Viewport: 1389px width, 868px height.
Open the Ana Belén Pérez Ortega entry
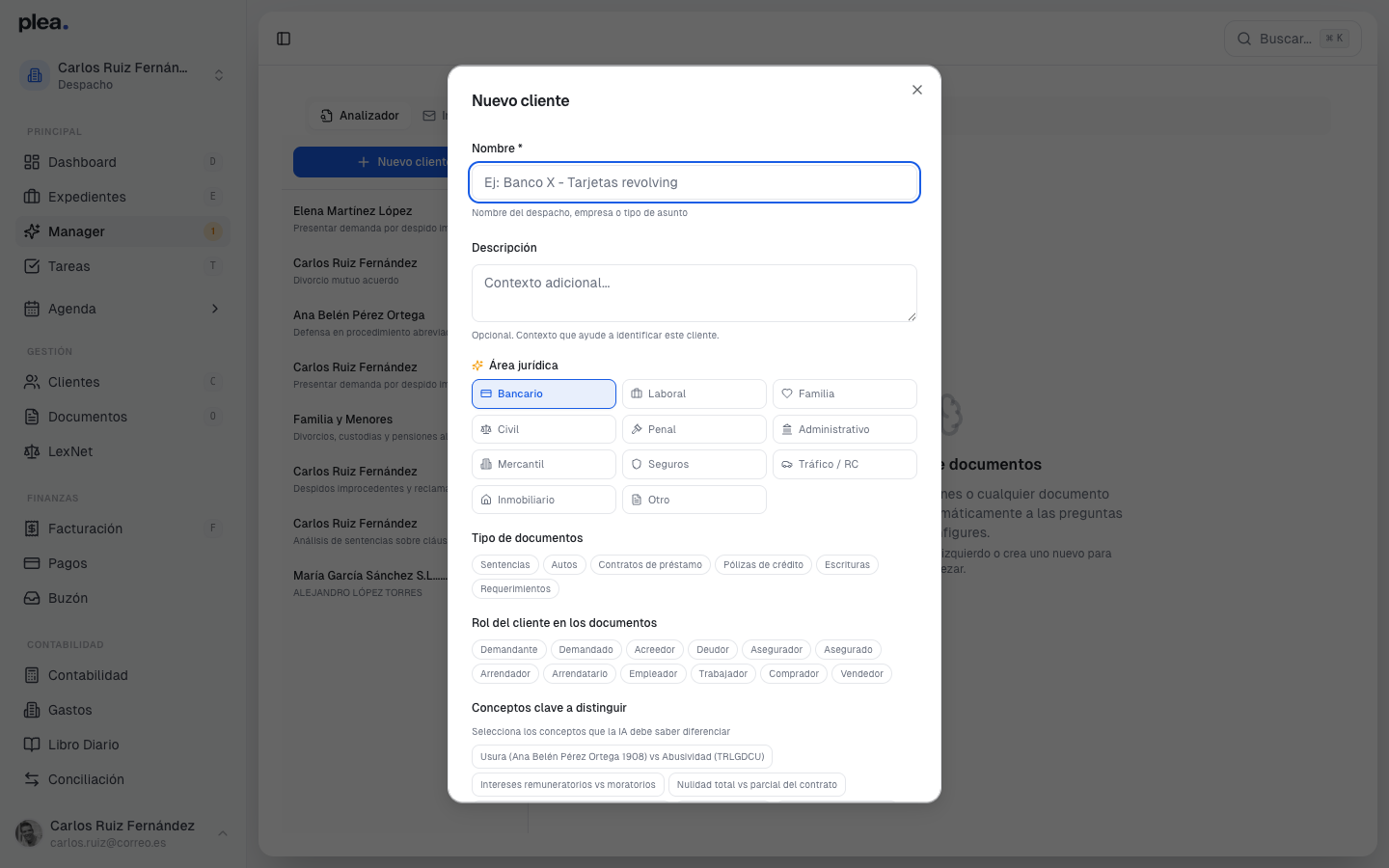click(x=370, y=323)
